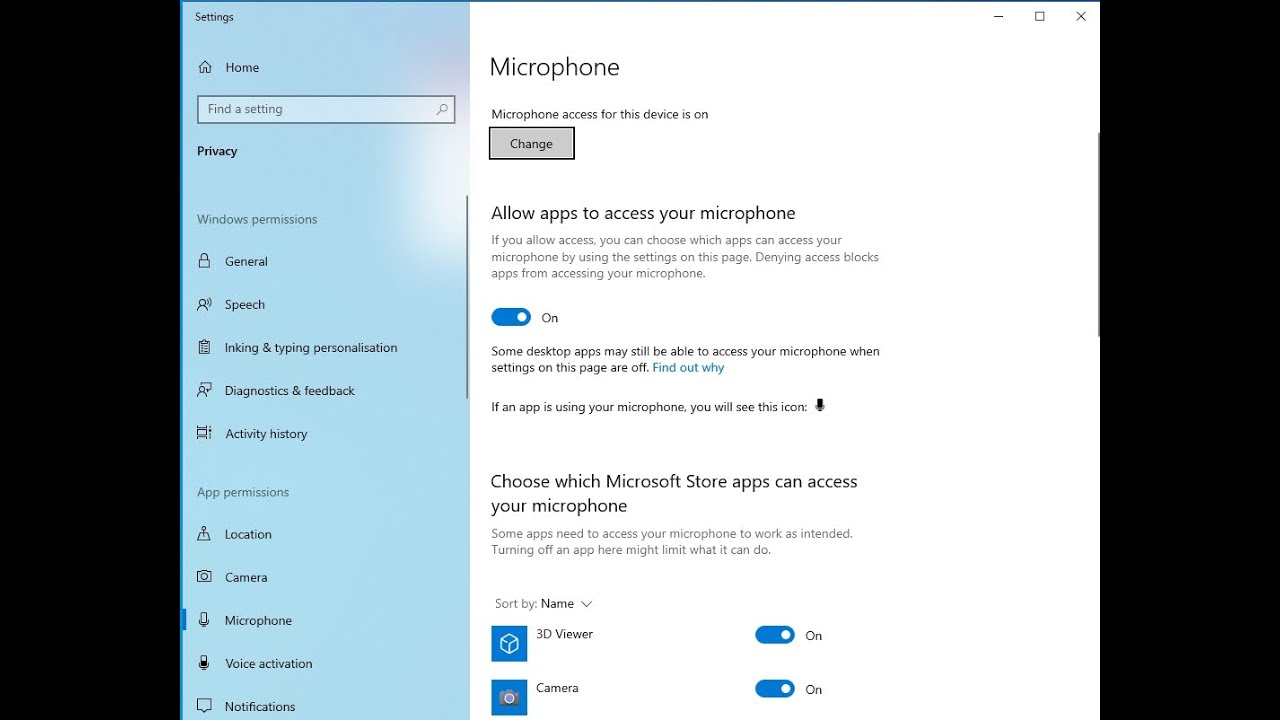Toggle microphone access for 3D Viewer

775,635
